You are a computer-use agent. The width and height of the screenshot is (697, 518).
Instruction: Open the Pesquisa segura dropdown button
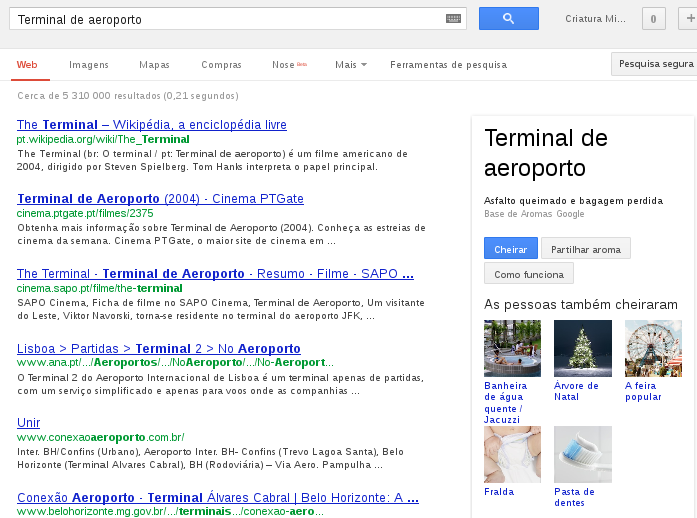pyautogui.click(x=654, y=64)
